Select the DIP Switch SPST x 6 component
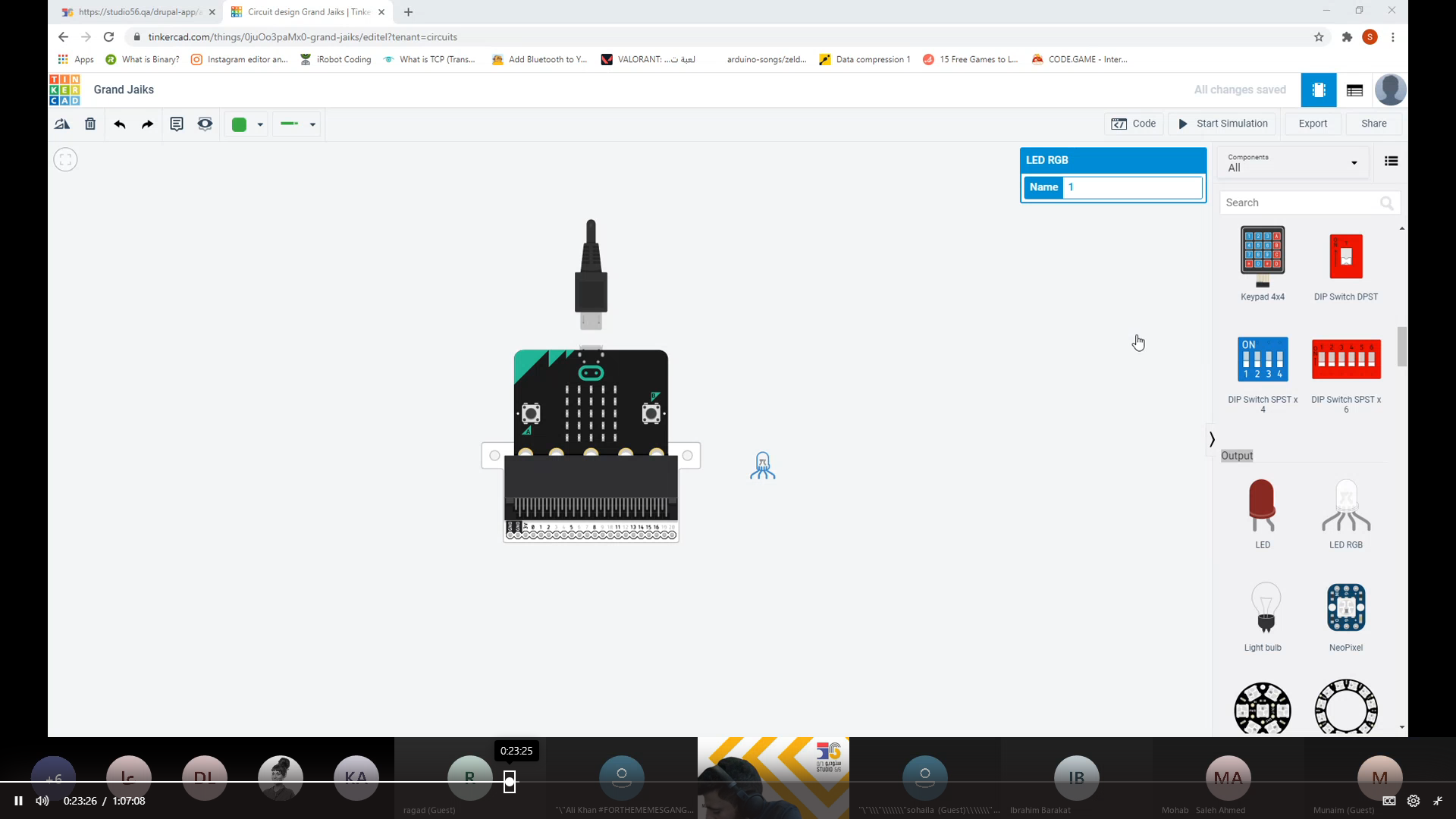This screenshot has height=819, width=1456. (1346, 375)
